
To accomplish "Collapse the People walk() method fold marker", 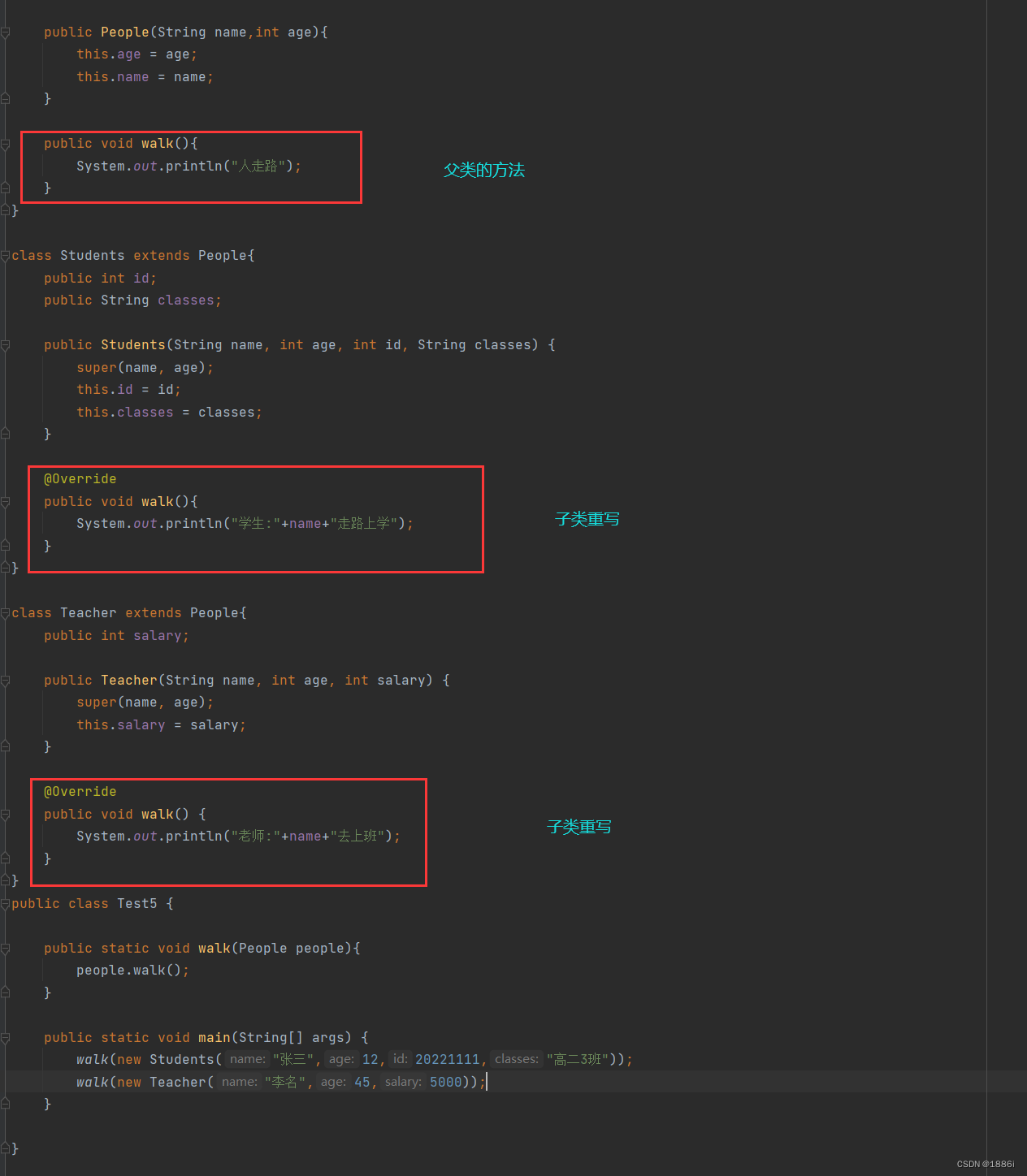I will (x=6, y=144).
